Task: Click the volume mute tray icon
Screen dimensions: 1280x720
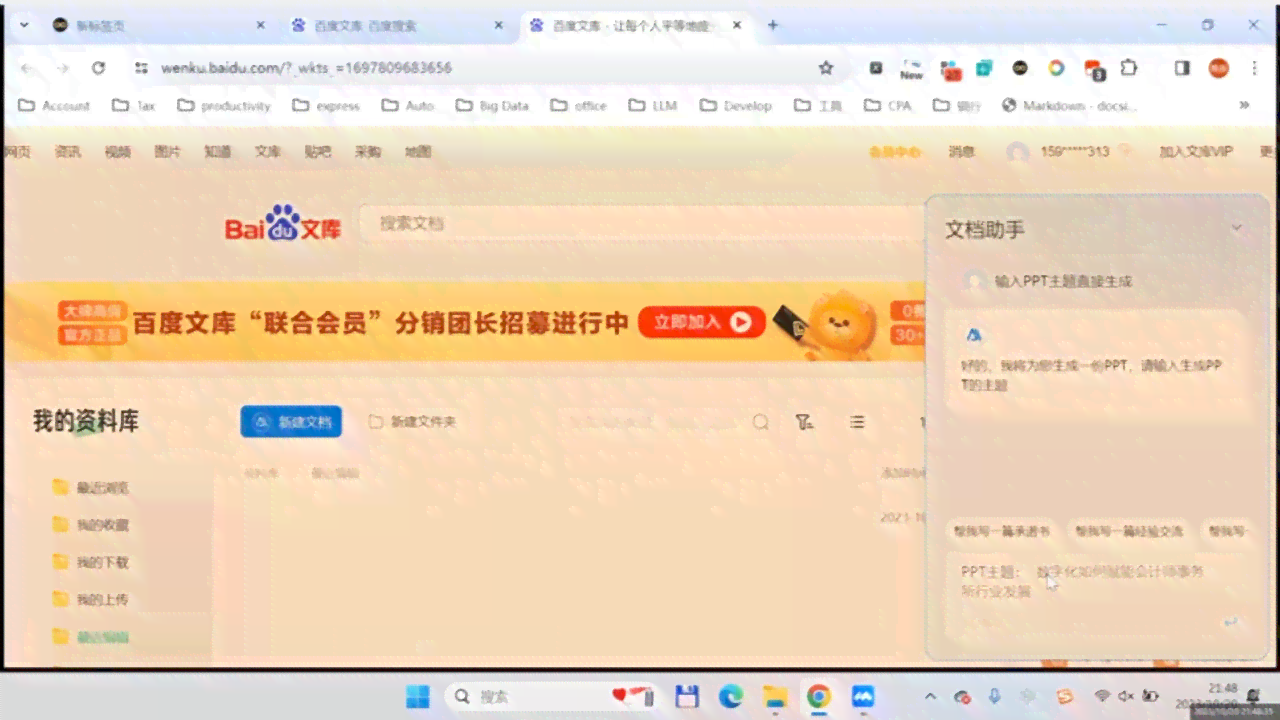Action: pyautogui.click(x=1126, y=696)
